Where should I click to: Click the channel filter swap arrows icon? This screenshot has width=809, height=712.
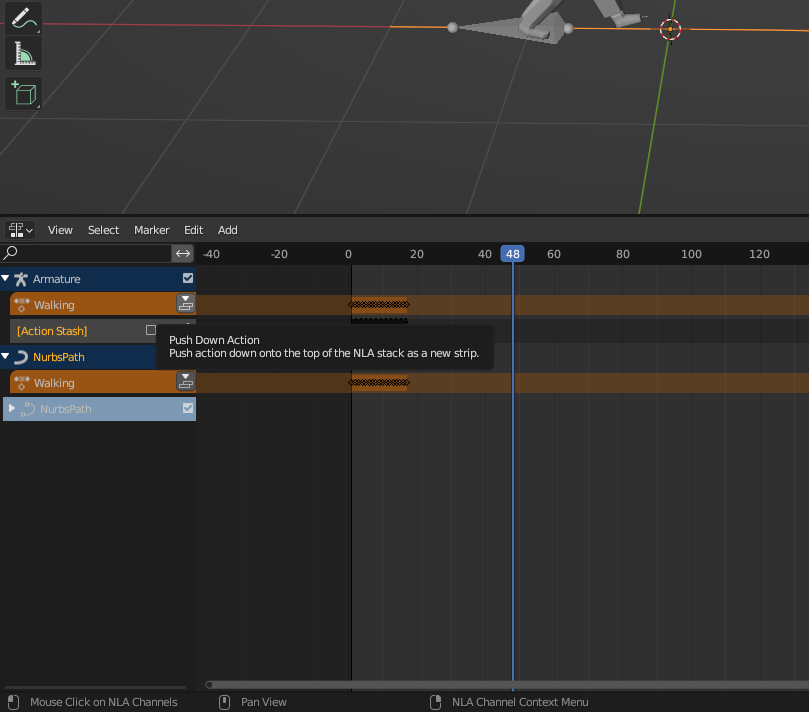point(182,254)
